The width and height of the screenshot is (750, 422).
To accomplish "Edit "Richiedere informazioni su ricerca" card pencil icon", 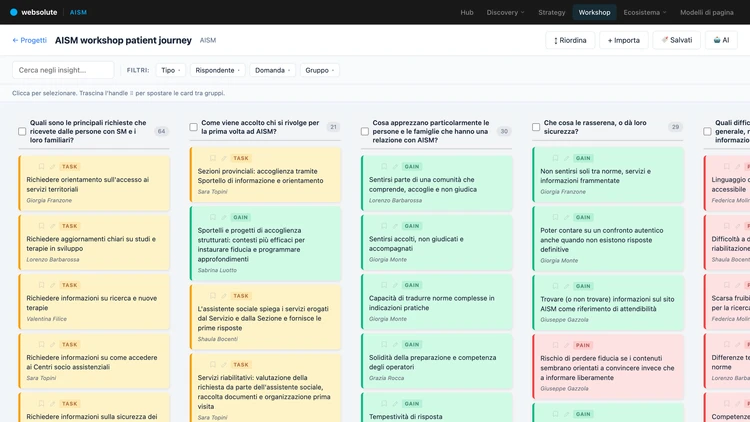I will point(53,285).
